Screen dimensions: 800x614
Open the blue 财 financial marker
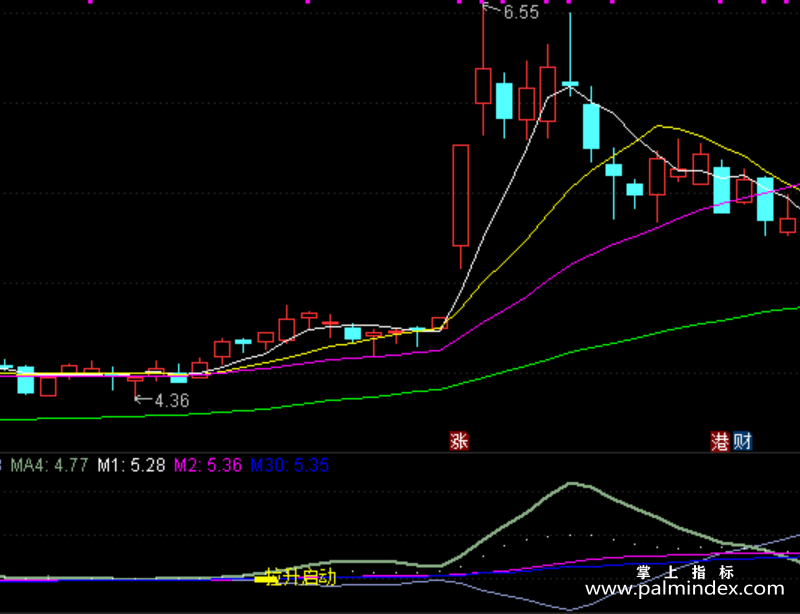click(x=742, y=441)
